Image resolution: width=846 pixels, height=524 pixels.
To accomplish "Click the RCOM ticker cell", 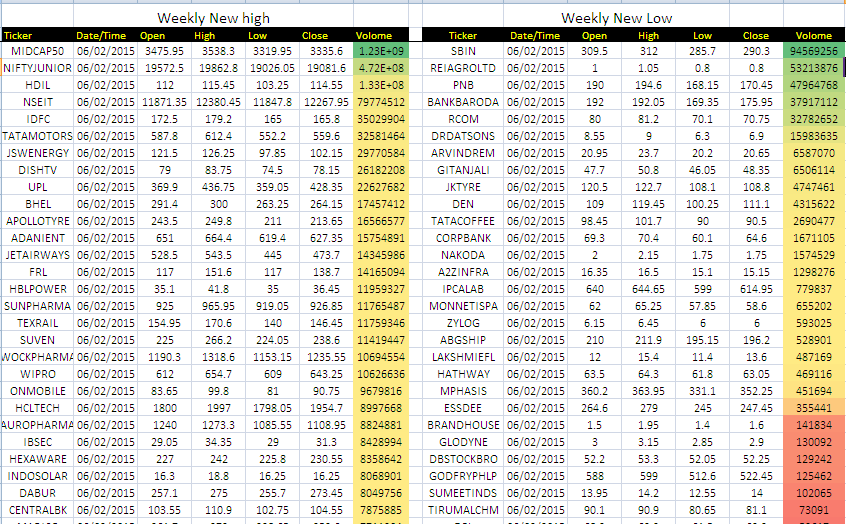I will pos(463,119).
